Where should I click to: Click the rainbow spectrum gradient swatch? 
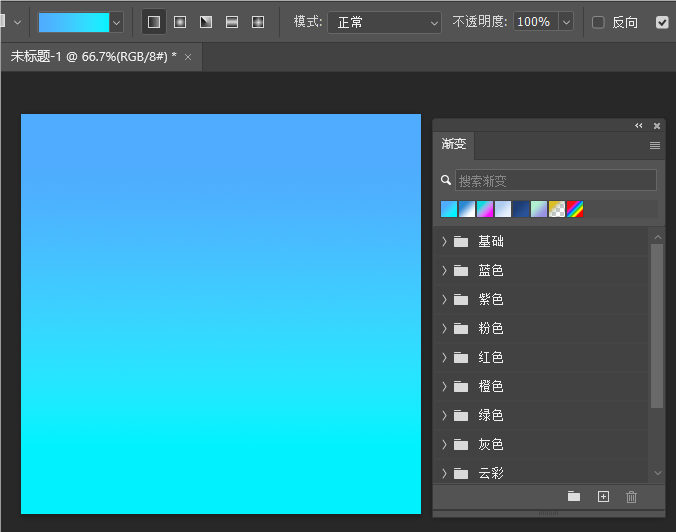[575, 209]
